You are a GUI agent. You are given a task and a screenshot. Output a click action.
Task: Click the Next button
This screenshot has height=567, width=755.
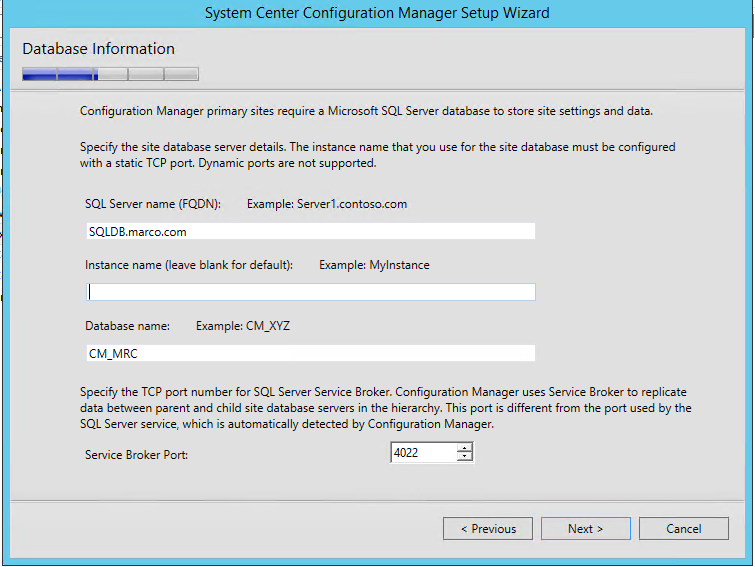point(586,528)
